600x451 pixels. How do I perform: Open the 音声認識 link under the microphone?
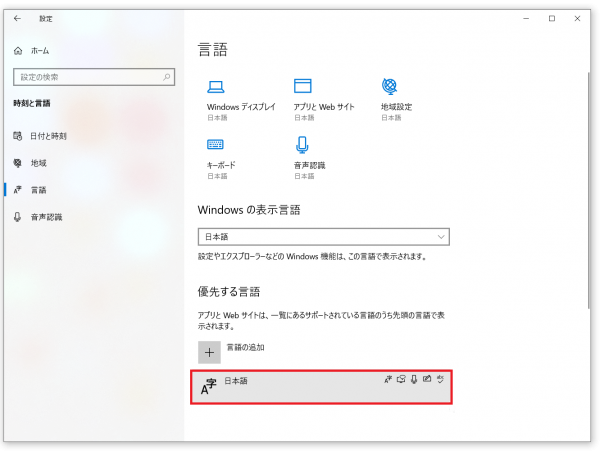click(x=310, y=165)
